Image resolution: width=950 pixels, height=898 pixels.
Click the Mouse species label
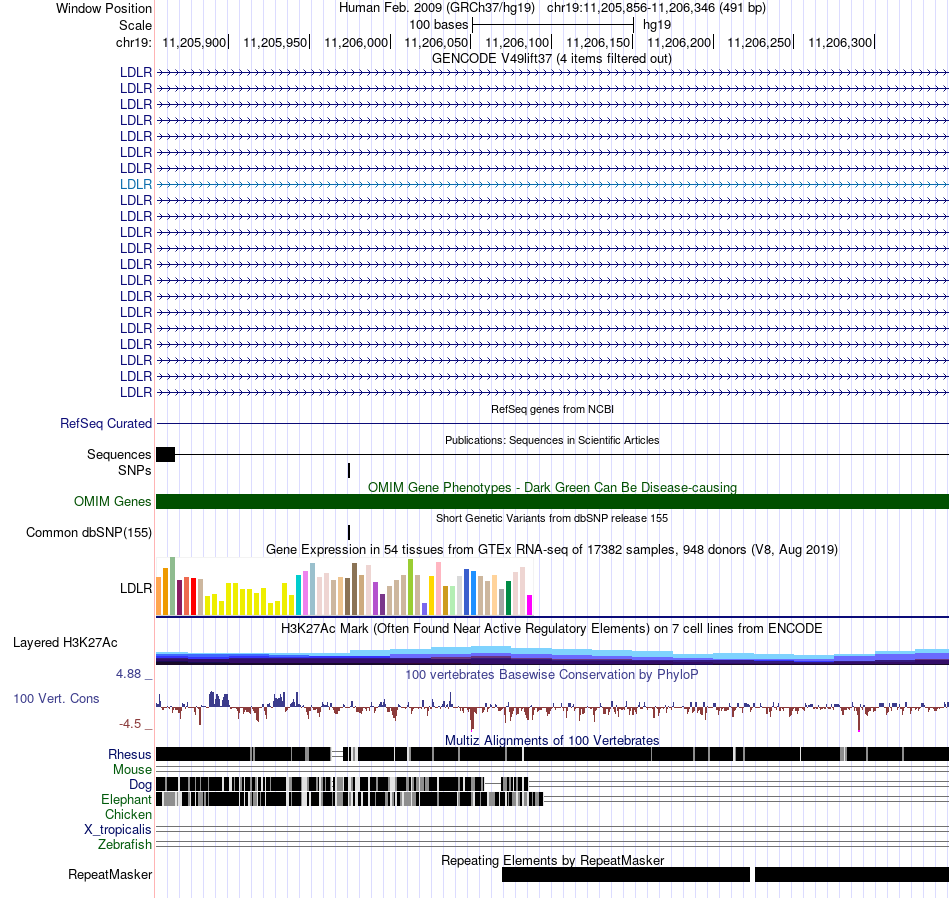click(x=132, y=770)
